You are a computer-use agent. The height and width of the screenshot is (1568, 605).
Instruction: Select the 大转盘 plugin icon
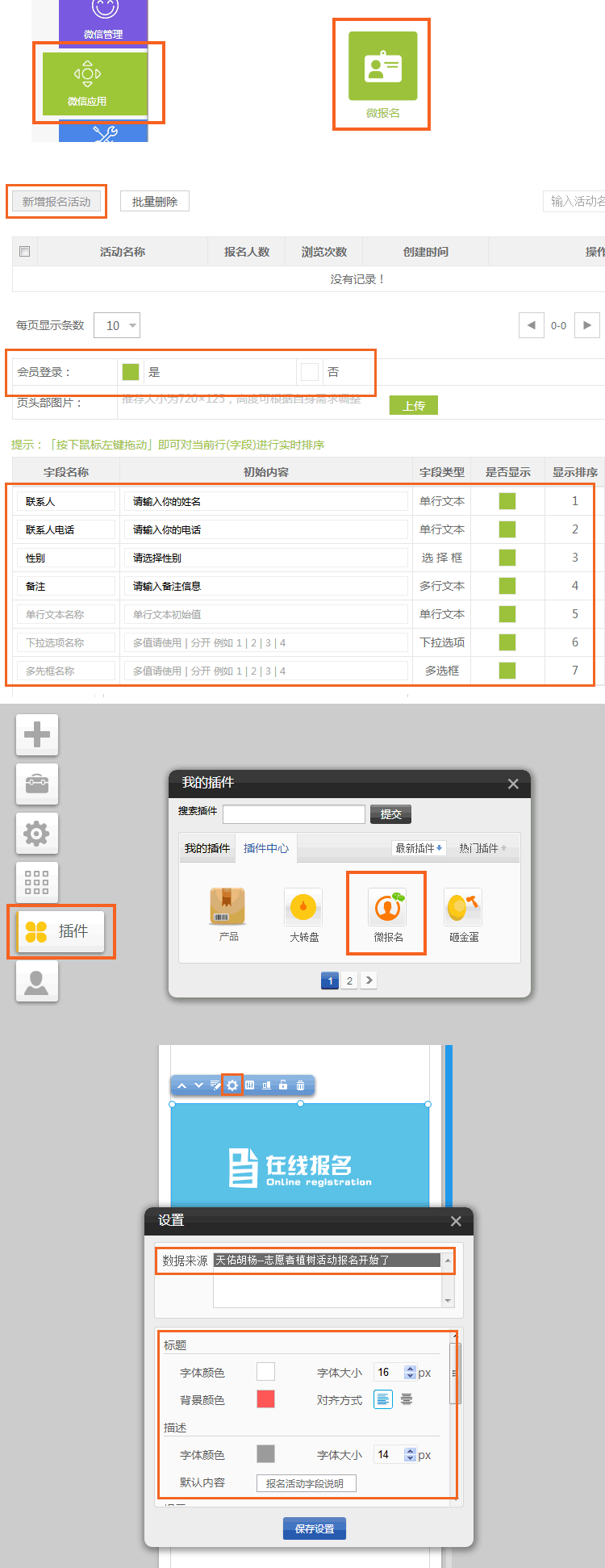[303, 907]
